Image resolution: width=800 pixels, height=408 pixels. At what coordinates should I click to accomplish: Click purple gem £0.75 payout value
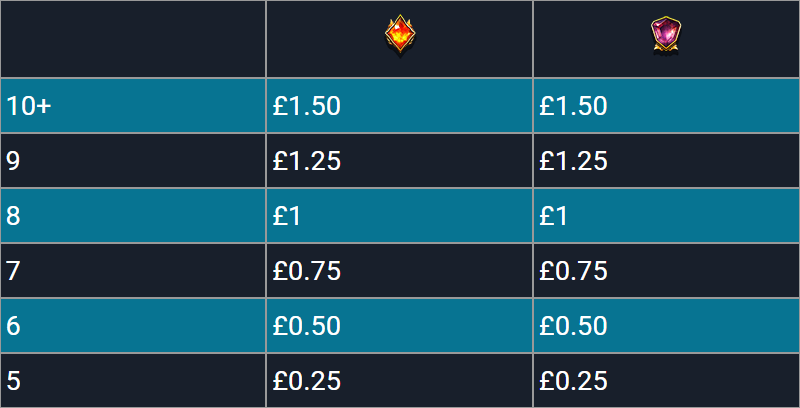[573, 271]
